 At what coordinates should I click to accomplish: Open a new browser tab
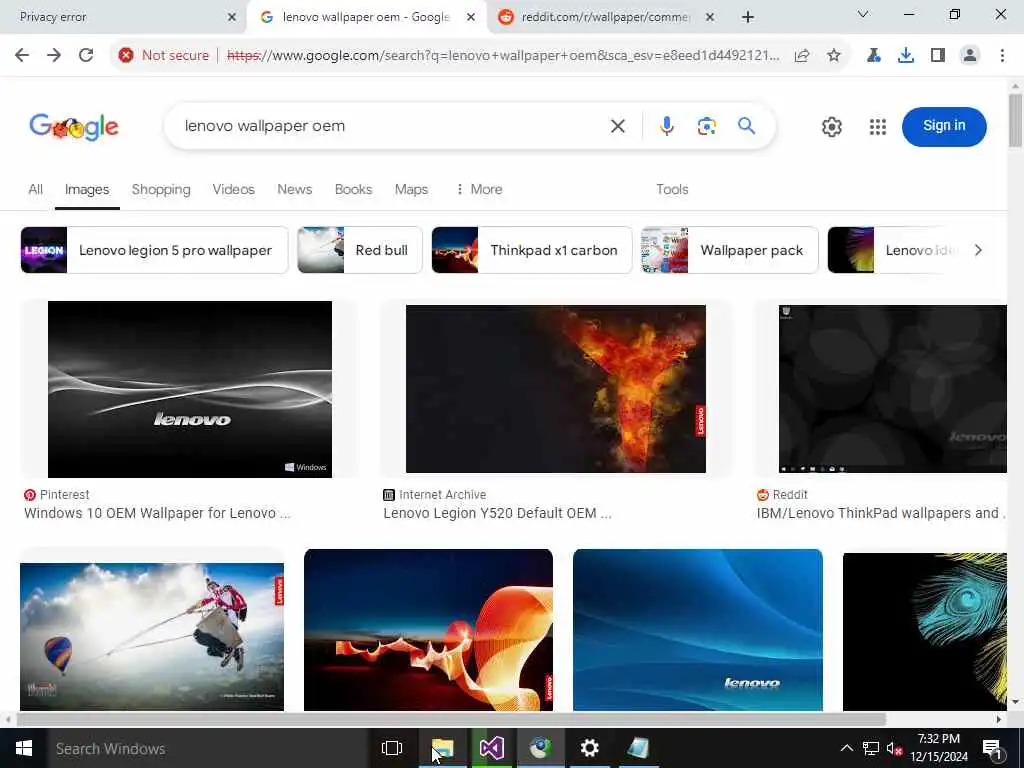[748, 17]
